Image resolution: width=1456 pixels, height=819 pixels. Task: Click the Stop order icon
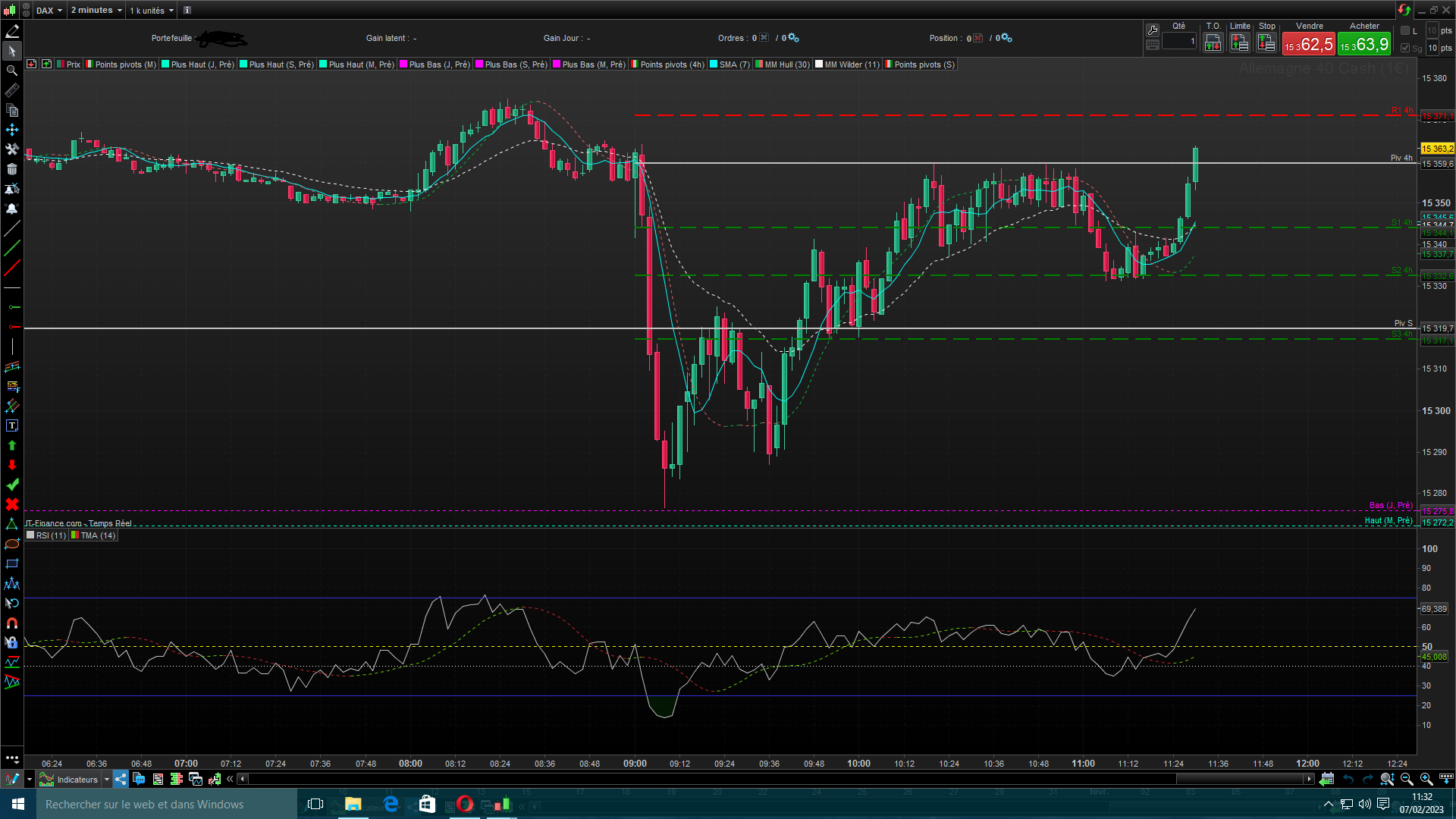pyautogui.click(x=1266, y=43)
